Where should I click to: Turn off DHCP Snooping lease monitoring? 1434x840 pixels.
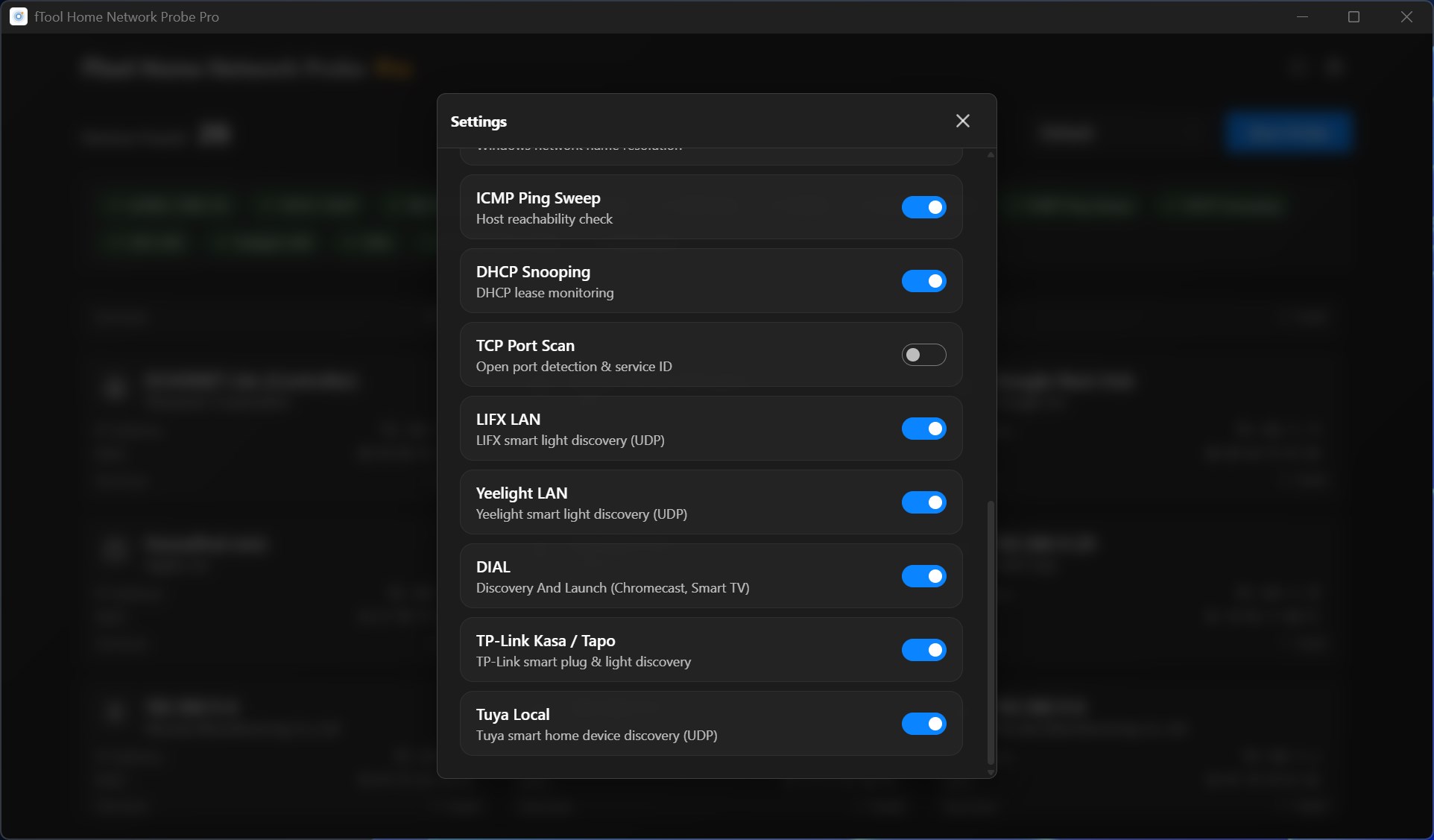923,281
